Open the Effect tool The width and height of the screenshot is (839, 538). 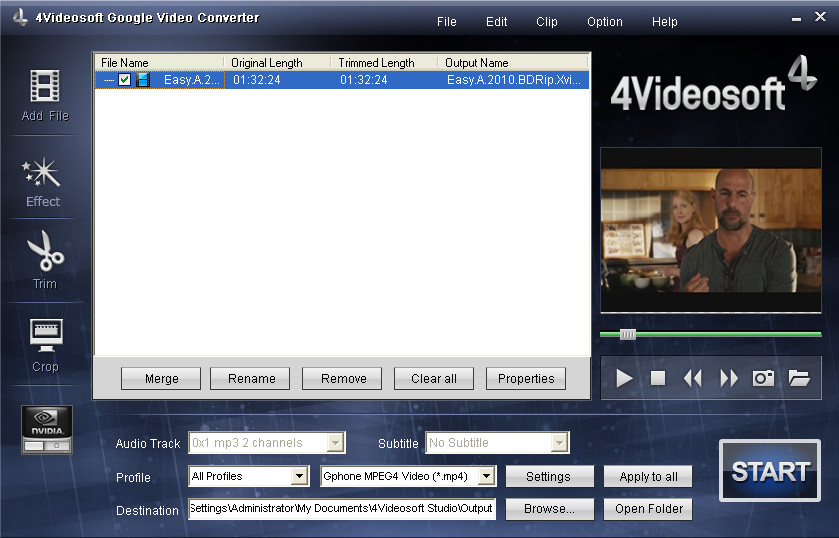tap(42, 183)
